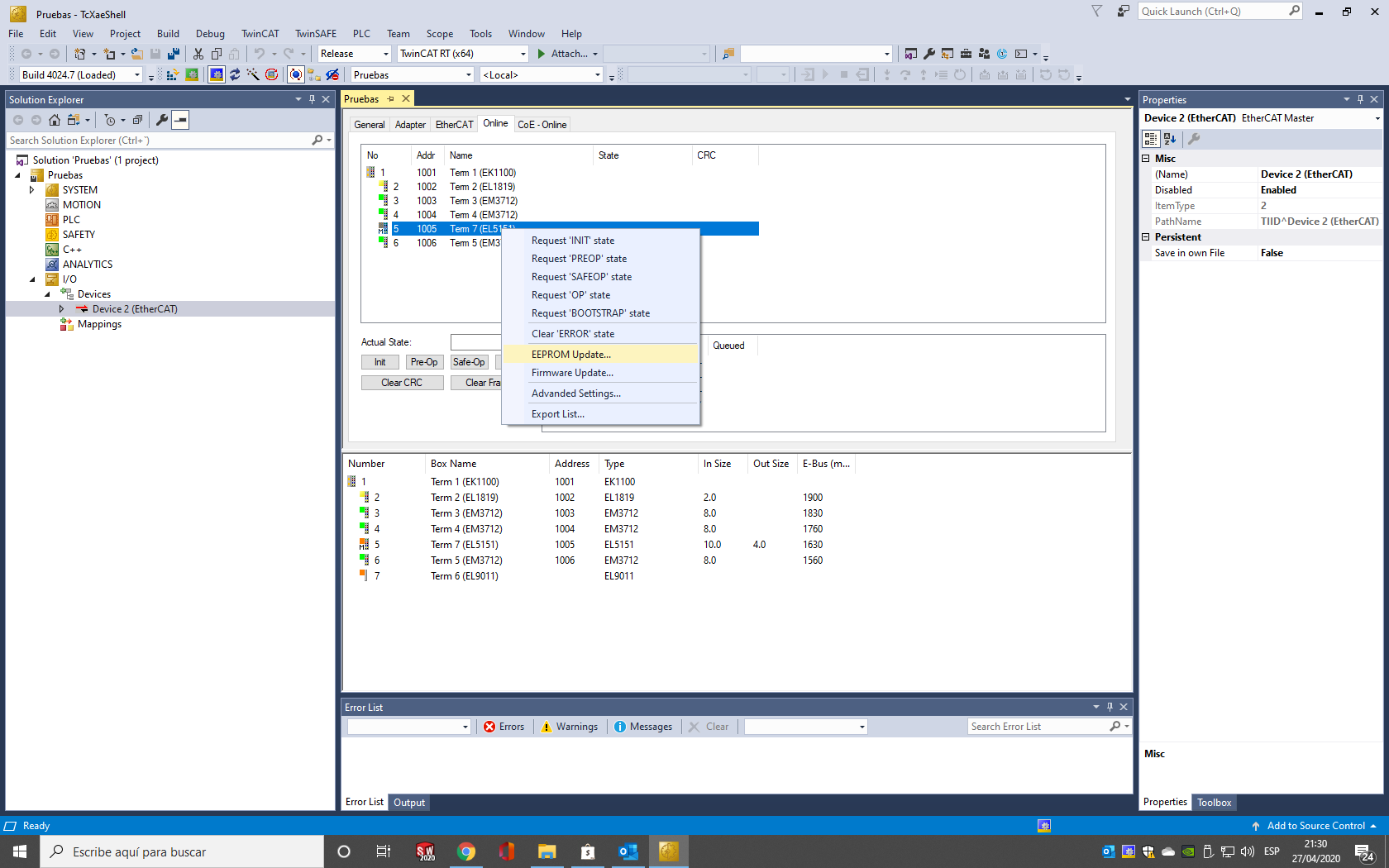Expand Device 2 (EtherCAT) tree node
Screen dimensions: 1389x868
[61, 309]
